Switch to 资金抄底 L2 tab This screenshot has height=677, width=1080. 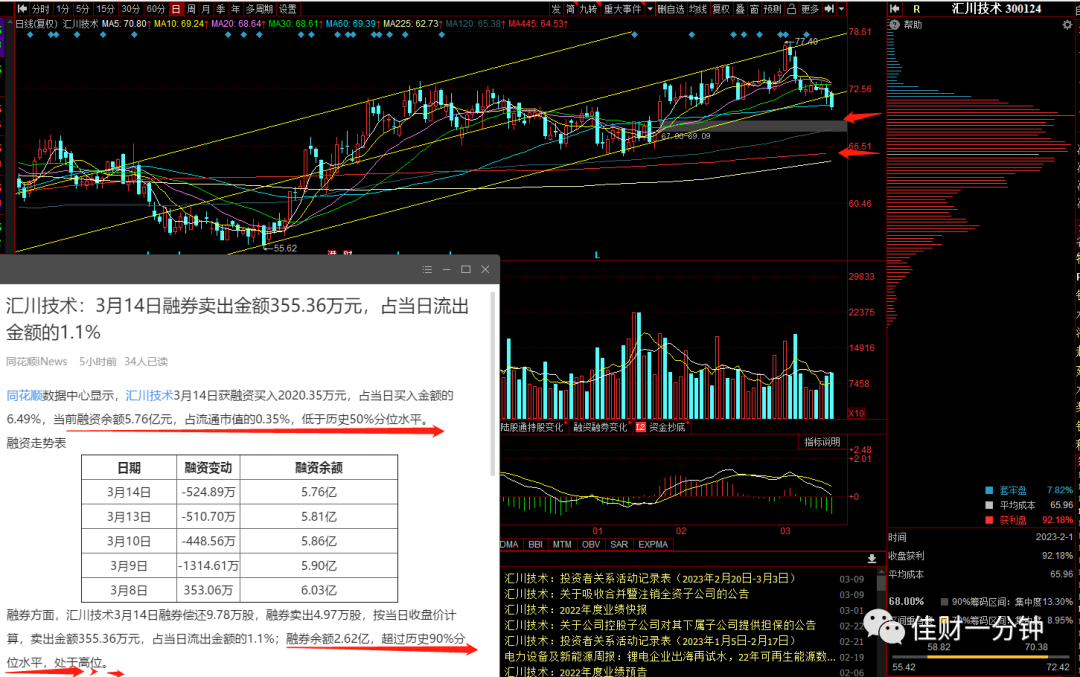[661, 427]
